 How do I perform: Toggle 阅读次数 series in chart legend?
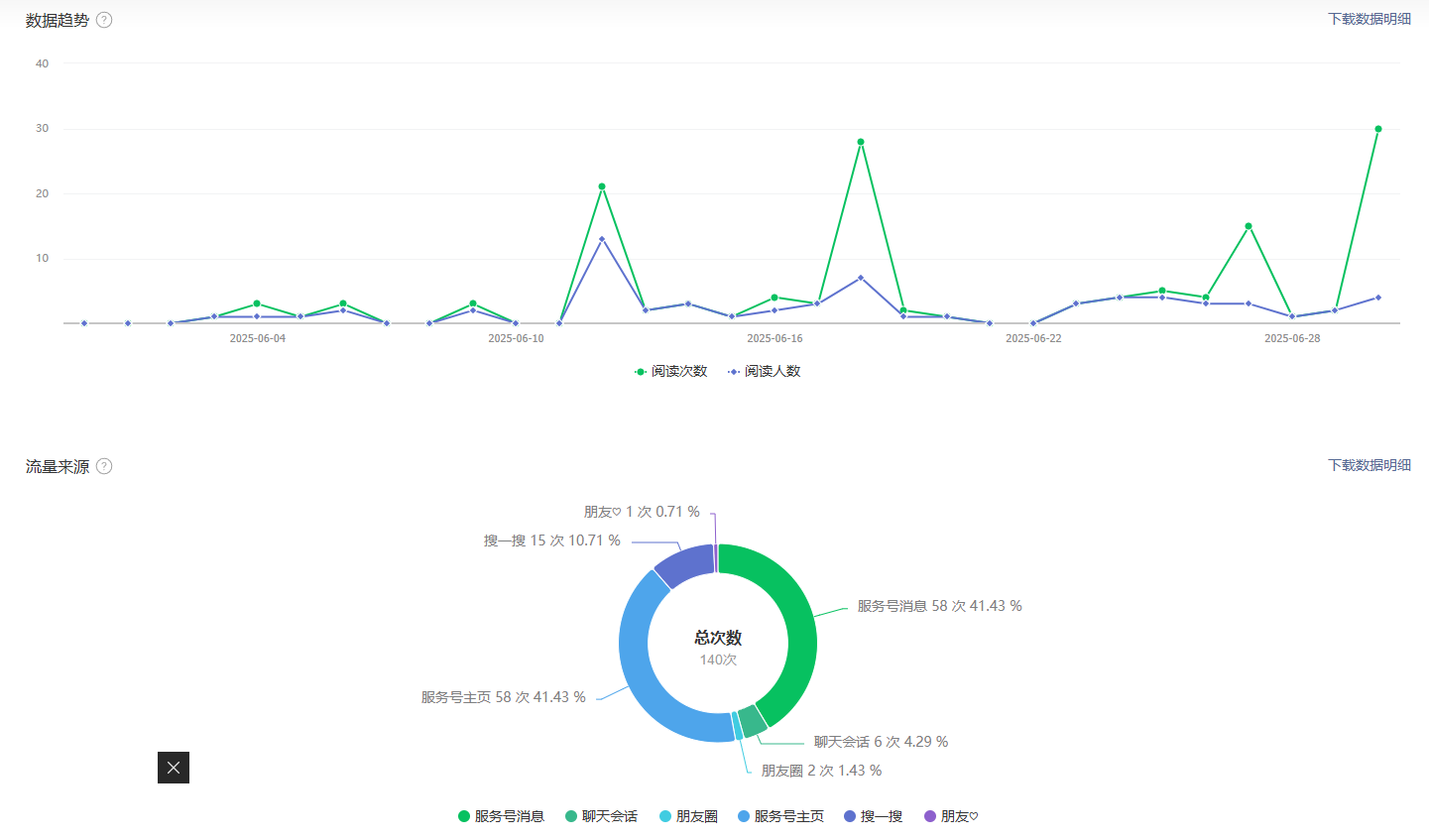pyautogui.click(x=671, y=371)
